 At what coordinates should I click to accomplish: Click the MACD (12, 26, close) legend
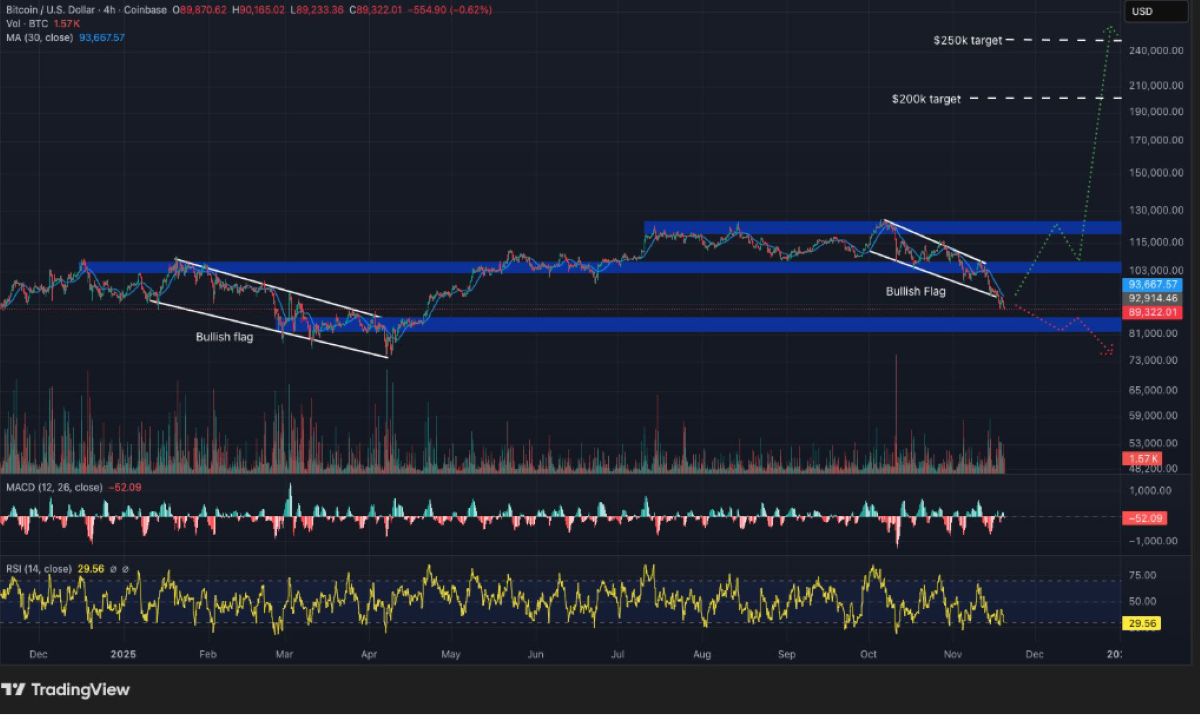click(x=52, y=487)
